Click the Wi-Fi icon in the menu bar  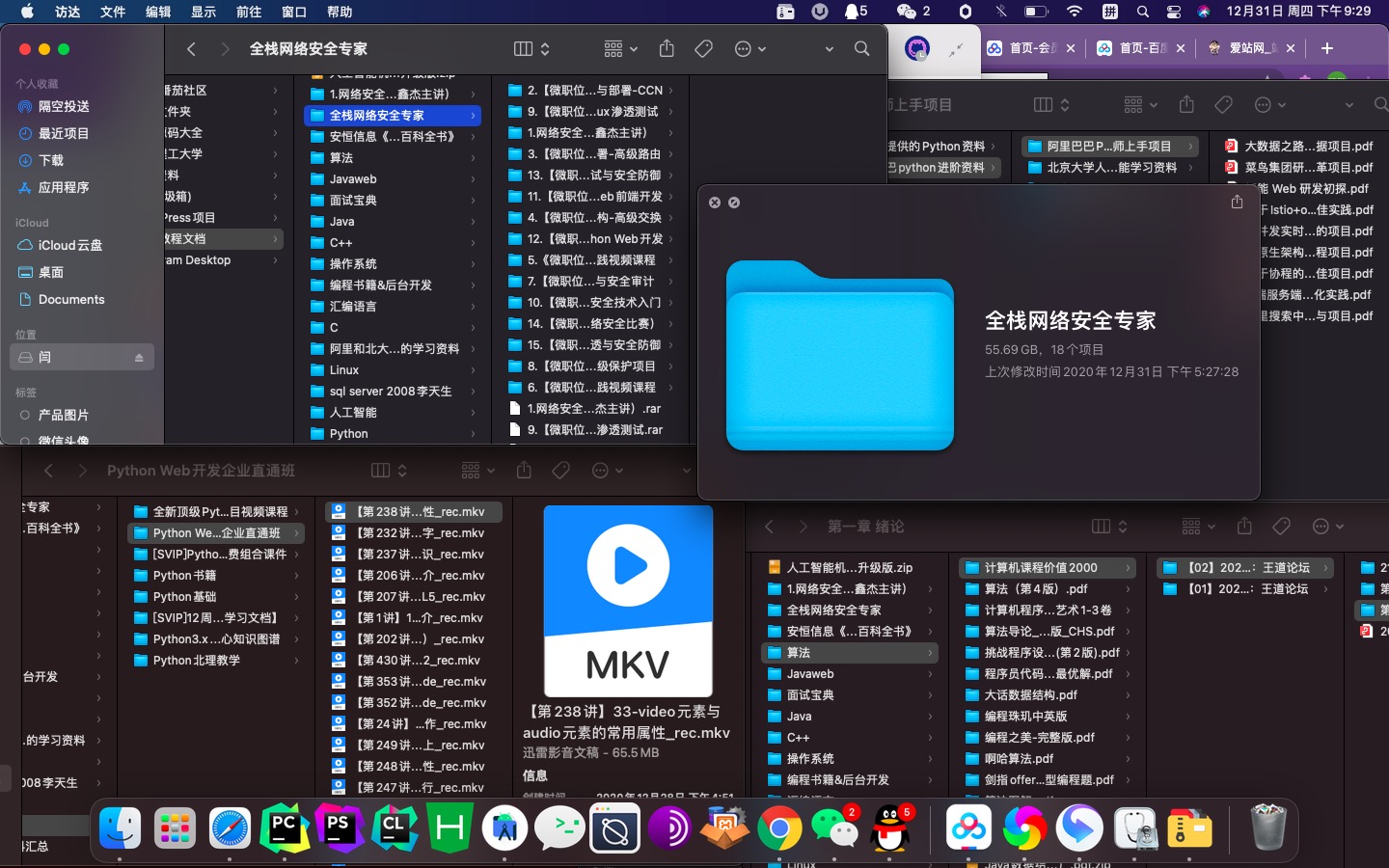click(x=1074, y=12)
